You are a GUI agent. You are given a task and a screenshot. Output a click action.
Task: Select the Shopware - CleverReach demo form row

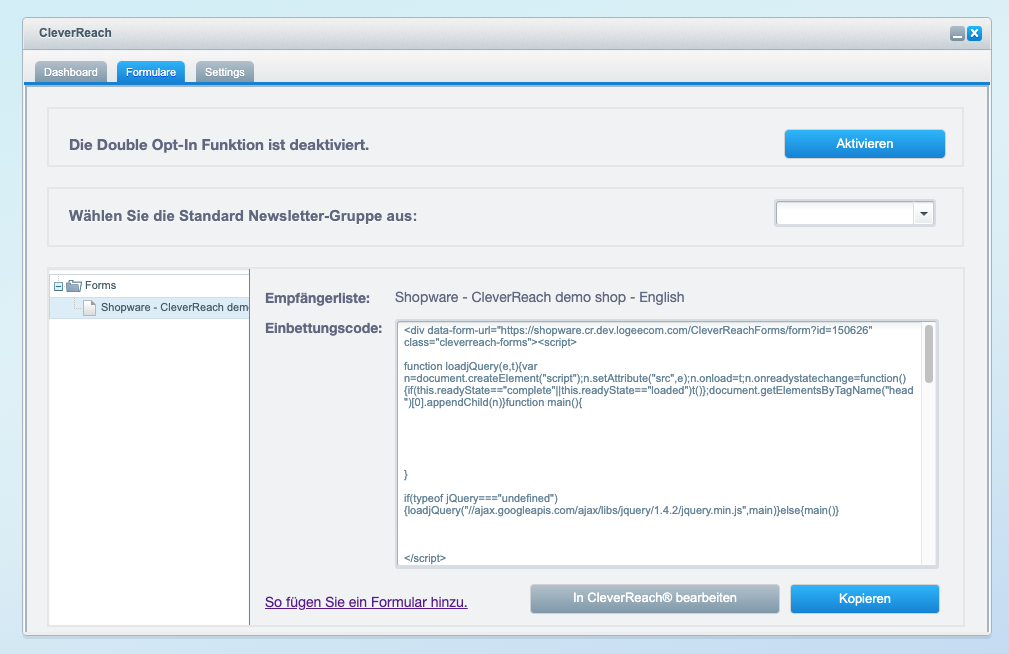point(149,308)
